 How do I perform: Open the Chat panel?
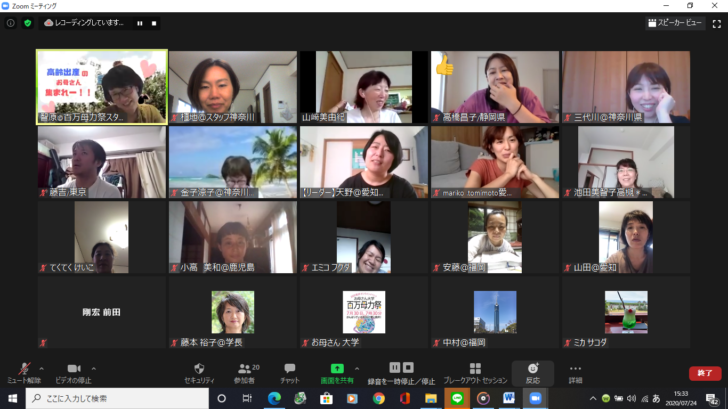click(289, 368)
